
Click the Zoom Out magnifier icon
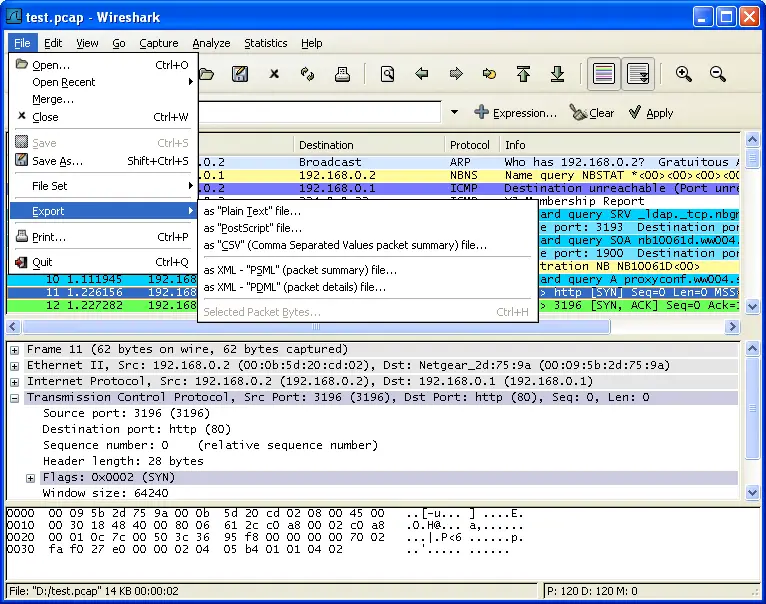(x=718, y=74)
